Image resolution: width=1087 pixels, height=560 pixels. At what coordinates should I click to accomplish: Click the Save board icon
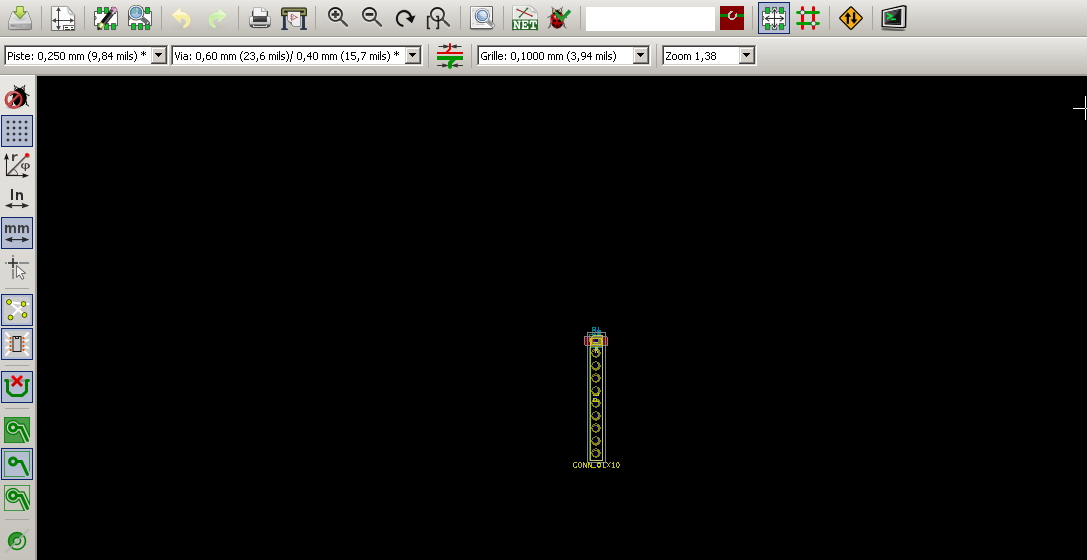[x=20, y=17]
